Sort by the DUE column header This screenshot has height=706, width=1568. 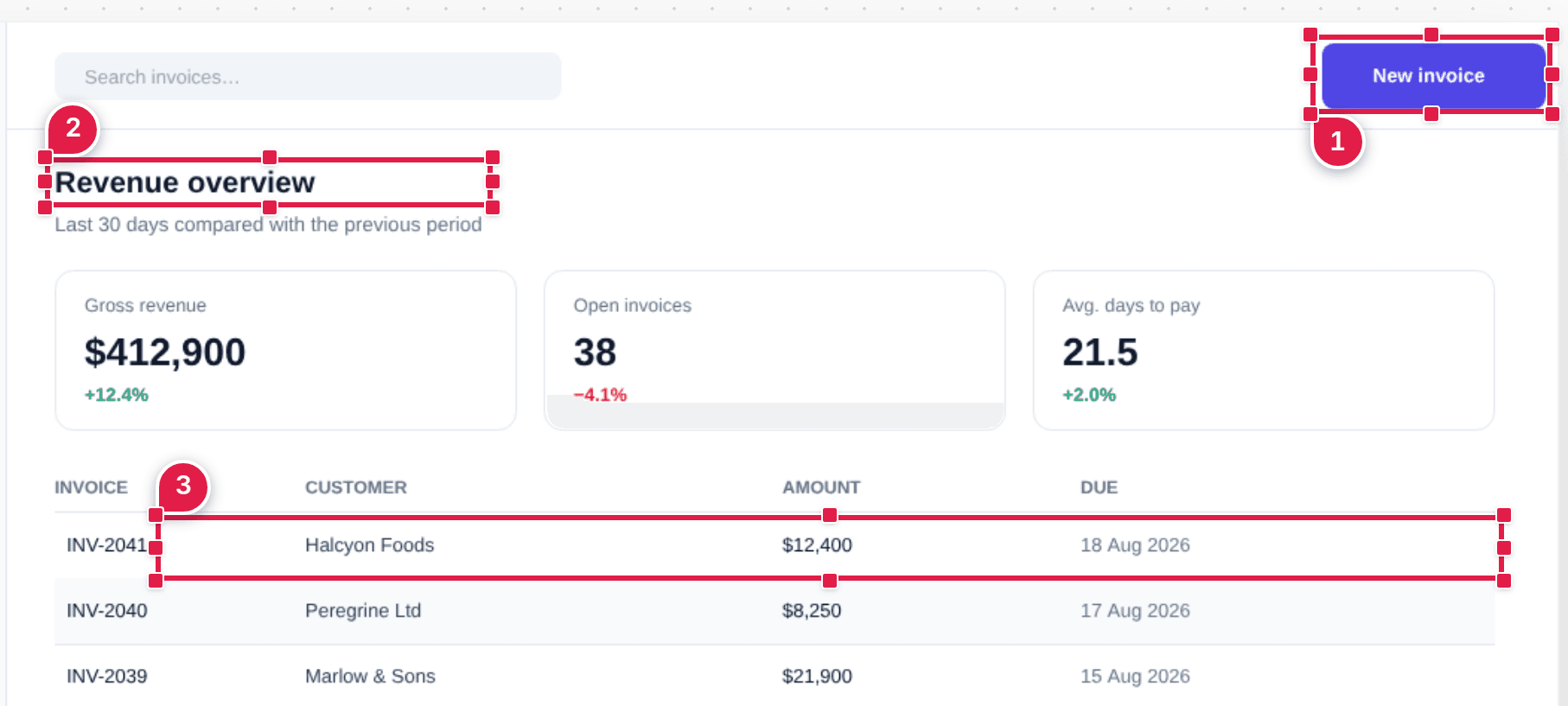[1099, 487]
